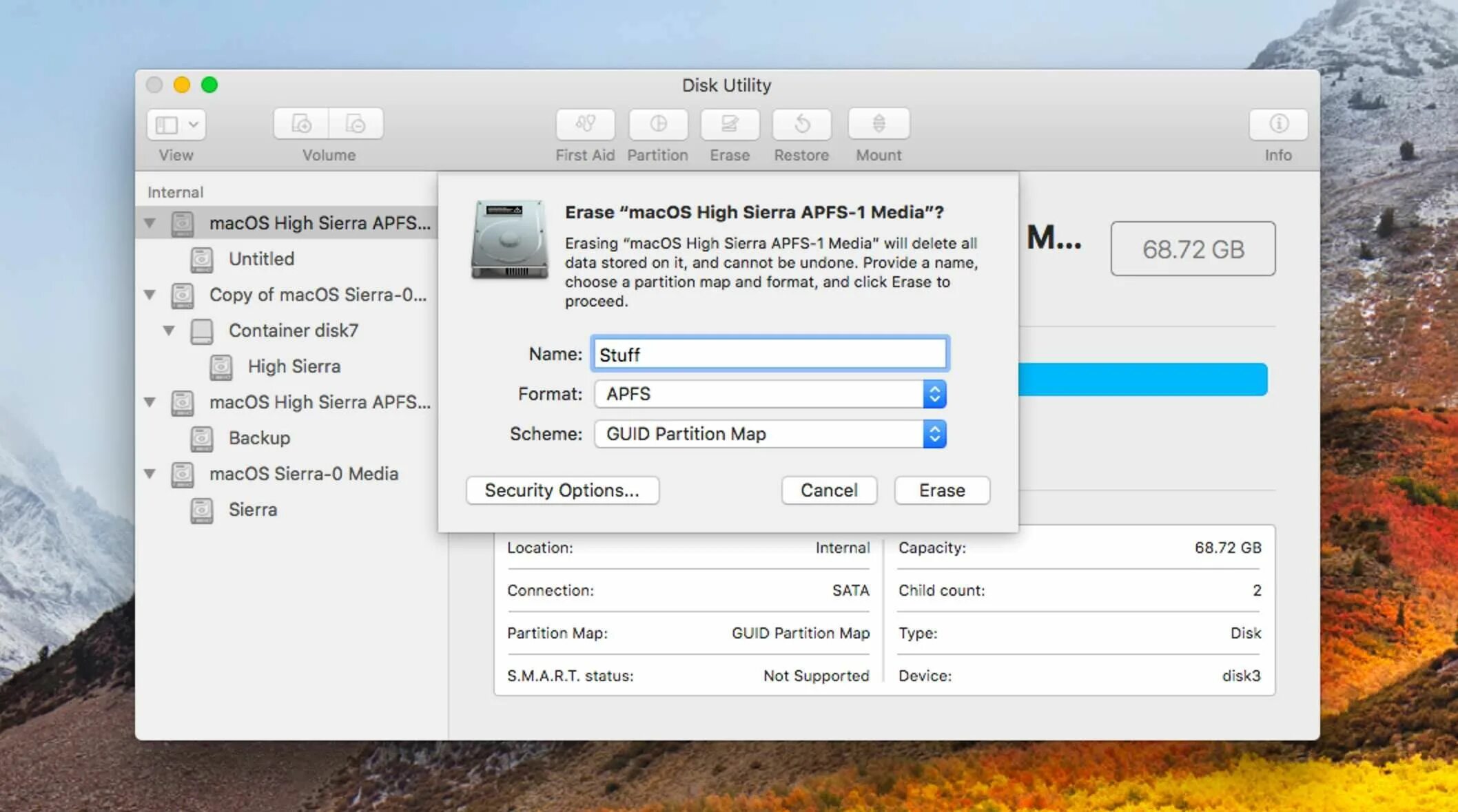Click the remove volume icon
The image size is (1458, 812).
[356, 124]
